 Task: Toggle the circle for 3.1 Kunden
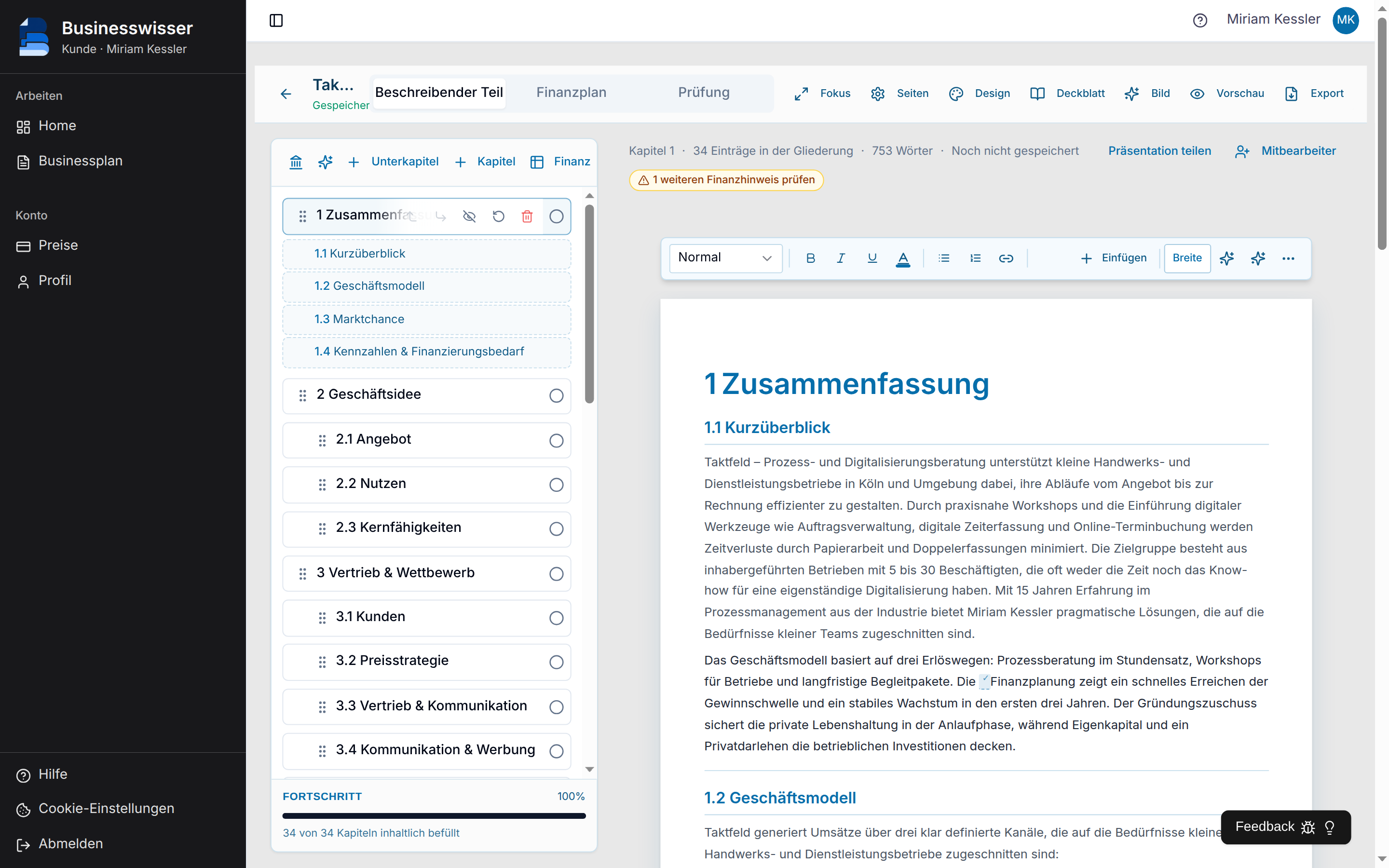[556, 618]
